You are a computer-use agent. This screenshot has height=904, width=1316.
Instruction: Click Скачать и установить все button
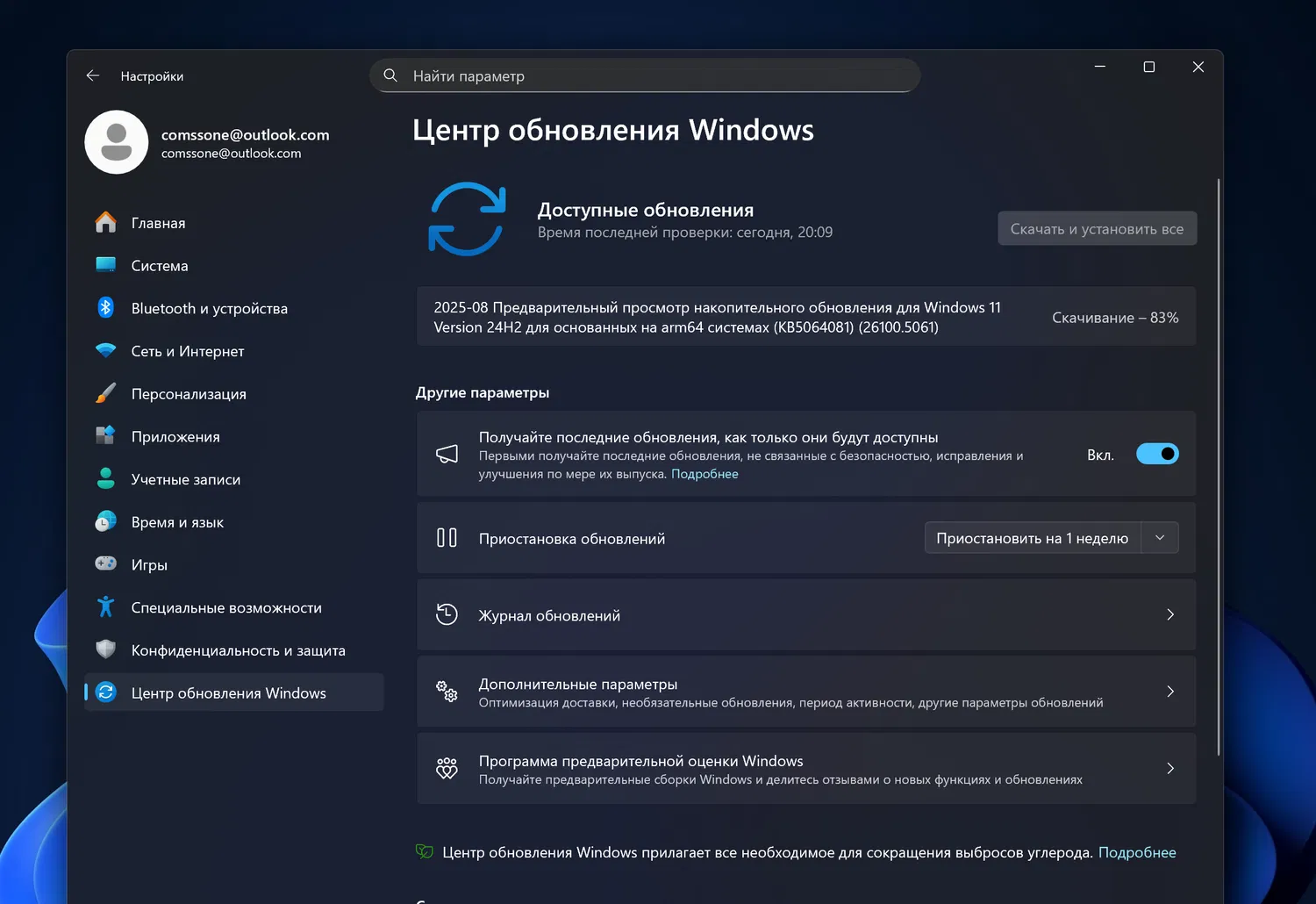[x=1098, y=229]
